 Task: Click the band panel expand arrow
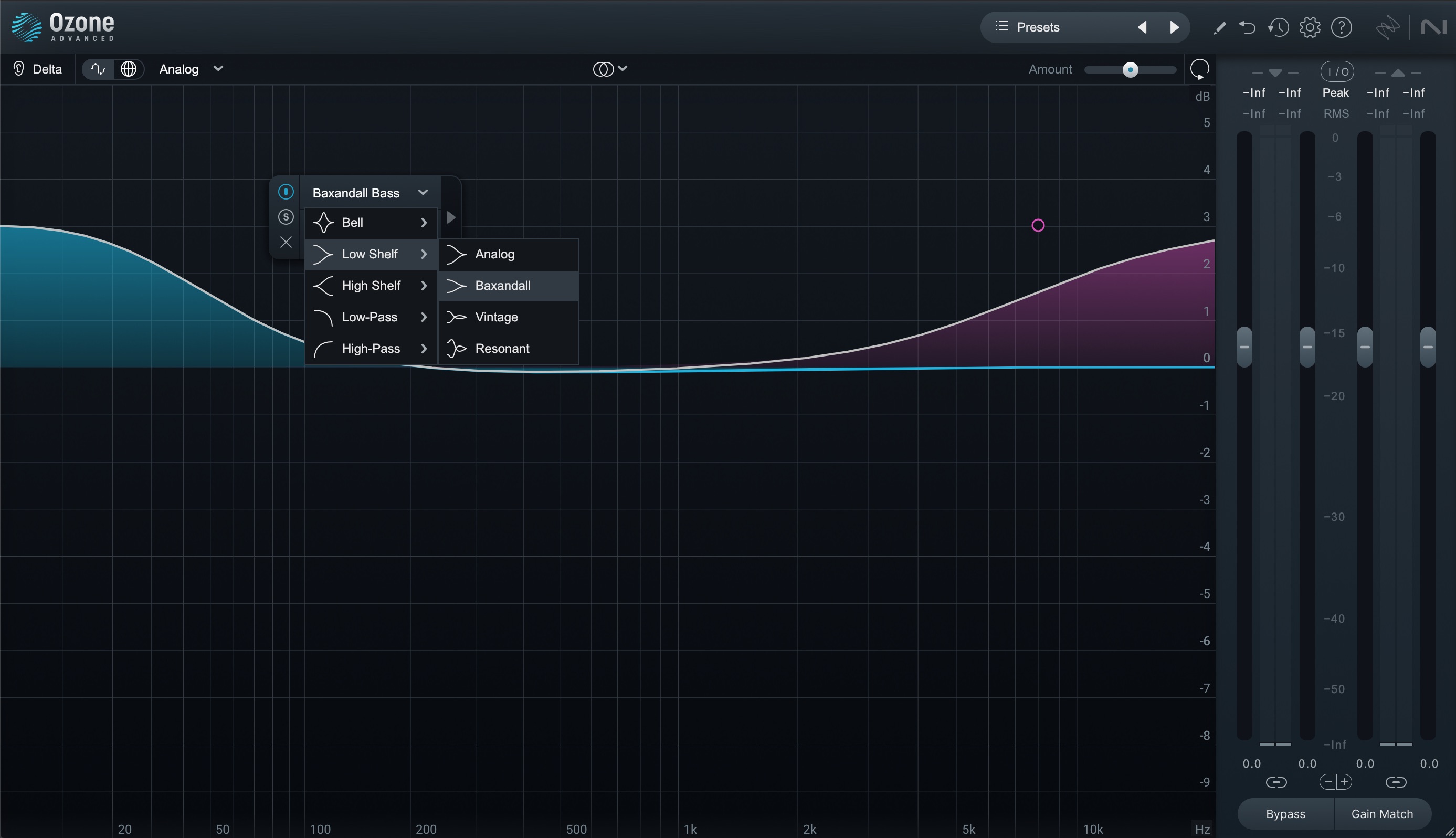tap(451, 217)
